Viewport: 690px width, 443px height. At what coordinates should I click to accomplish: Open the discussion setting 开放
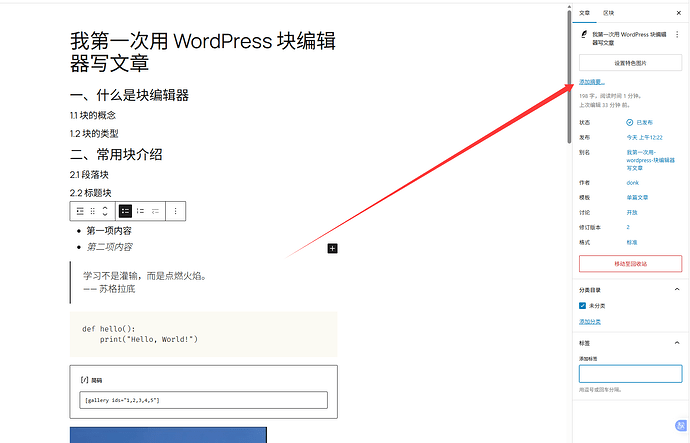click(632, 212)
